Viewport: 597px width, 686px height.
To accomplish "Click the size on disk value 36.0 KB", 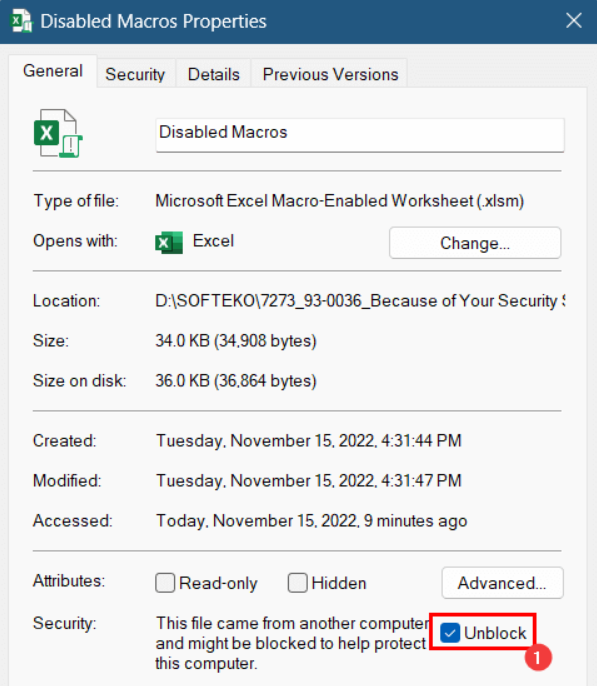I will pos(236,381).
